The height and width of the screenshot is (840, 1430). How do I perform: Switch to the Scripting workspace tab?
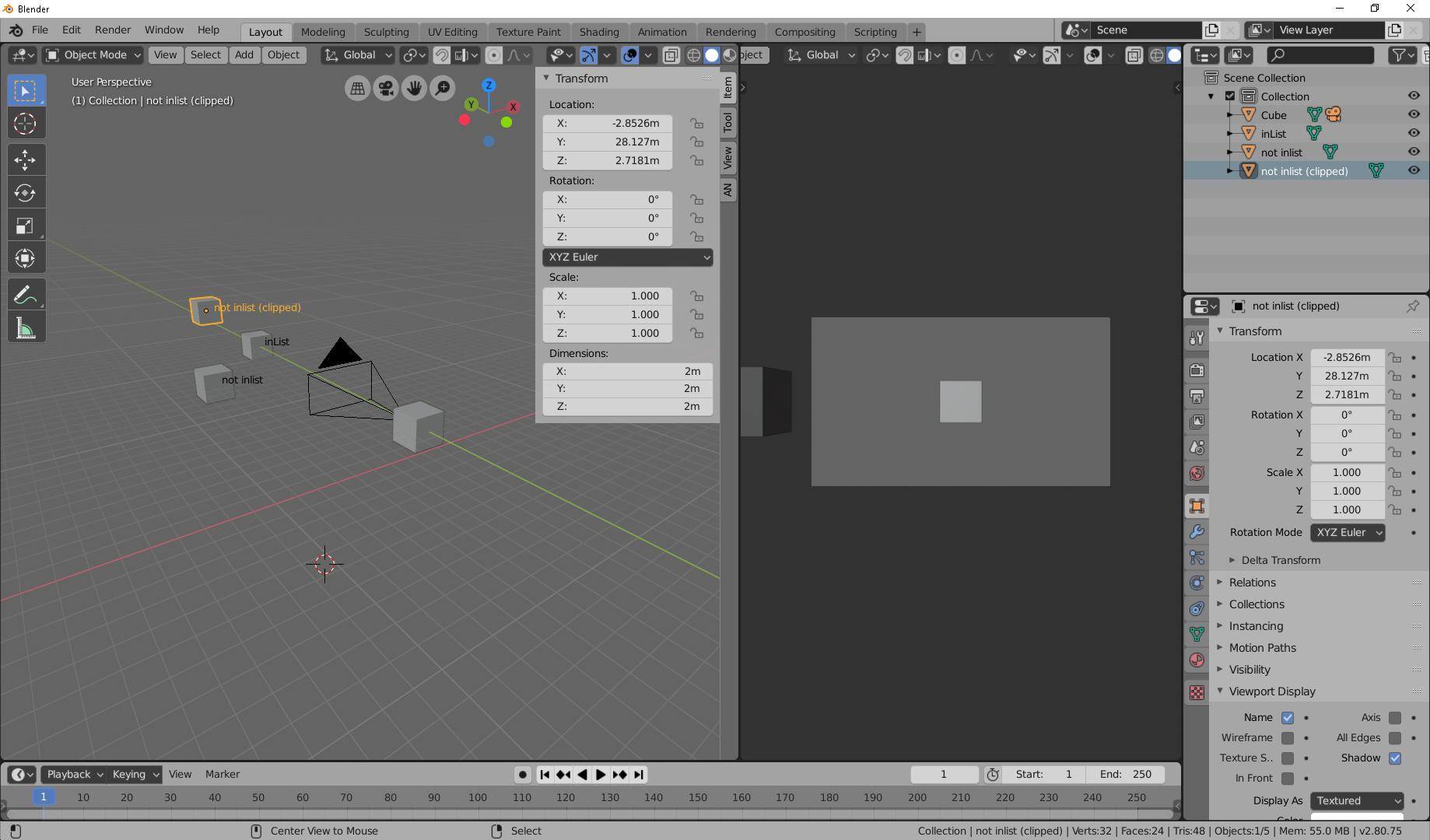[875, 32]
